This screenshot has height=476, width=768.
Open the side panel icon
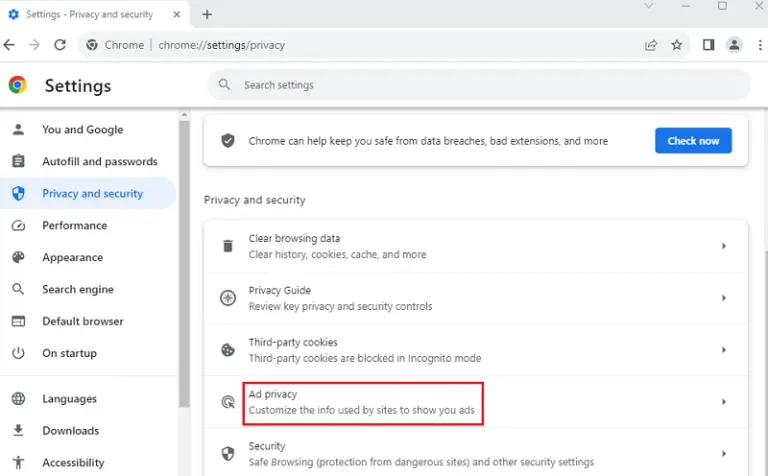point(708,45)
